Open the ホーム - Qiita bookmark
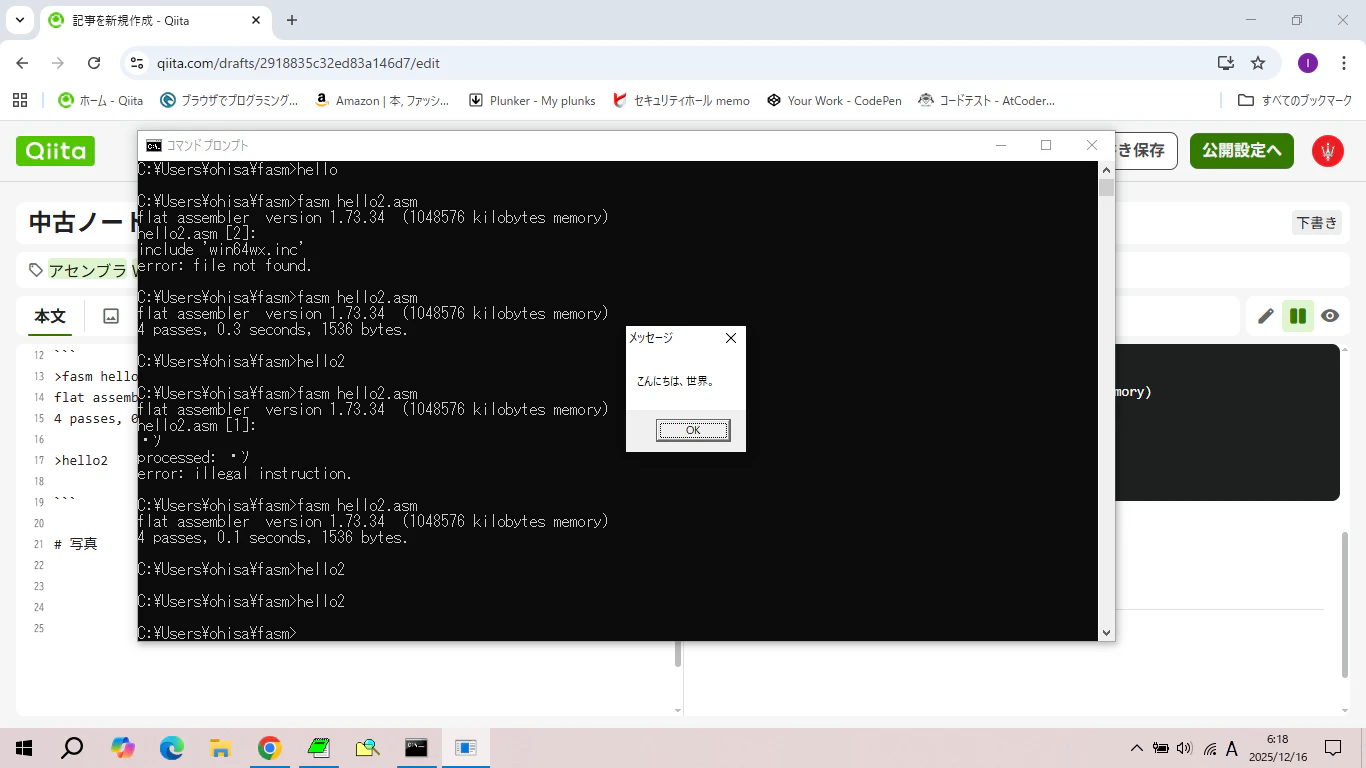 coord(101,100)
